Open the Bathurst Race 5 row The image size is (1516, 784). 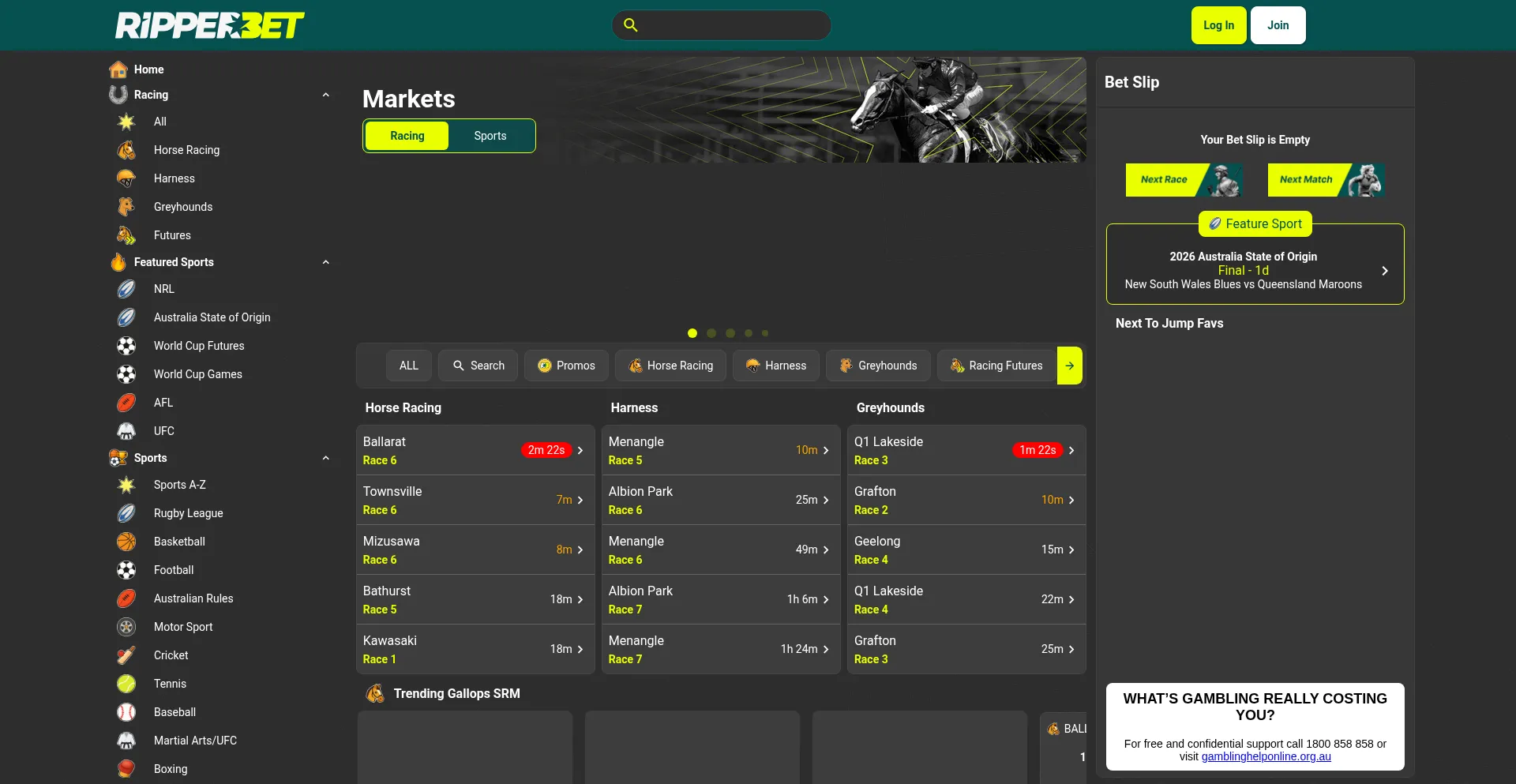[475, 599]
